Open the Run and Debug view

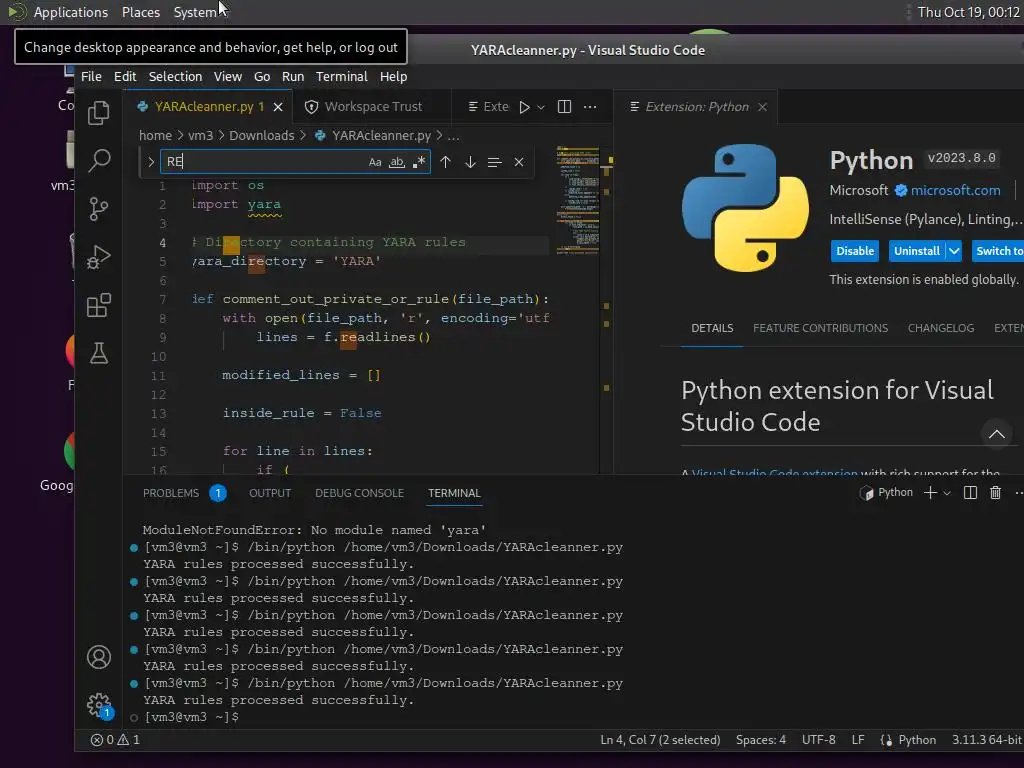[x=99, y=257]
